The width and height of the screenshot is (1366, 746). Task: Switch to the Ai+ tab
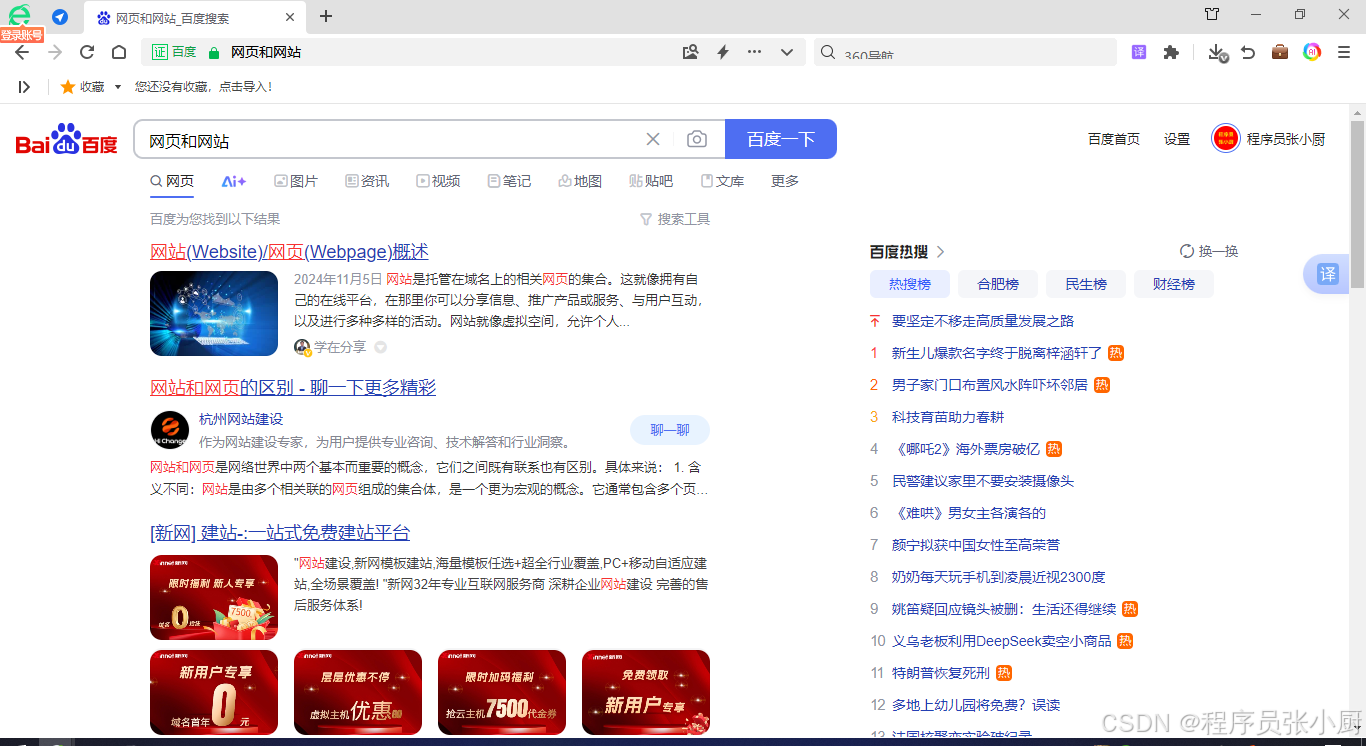coord(234,181)
